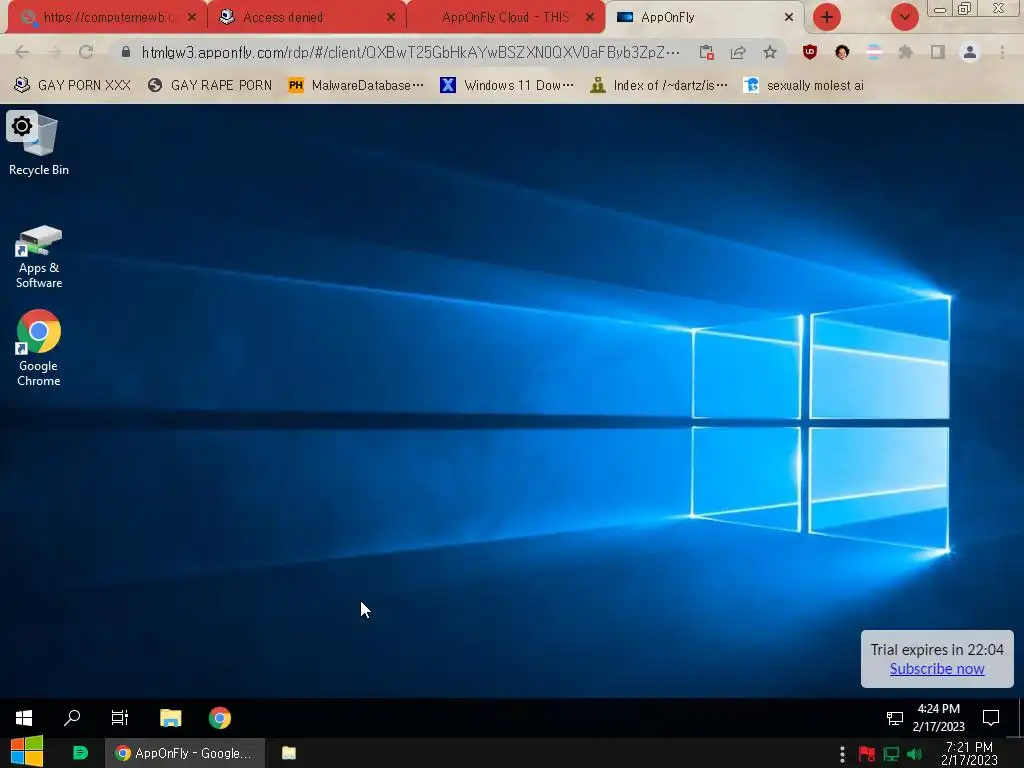Open Apps & Software desktop shortcut

pyautogui.click(x=39, y=256)
